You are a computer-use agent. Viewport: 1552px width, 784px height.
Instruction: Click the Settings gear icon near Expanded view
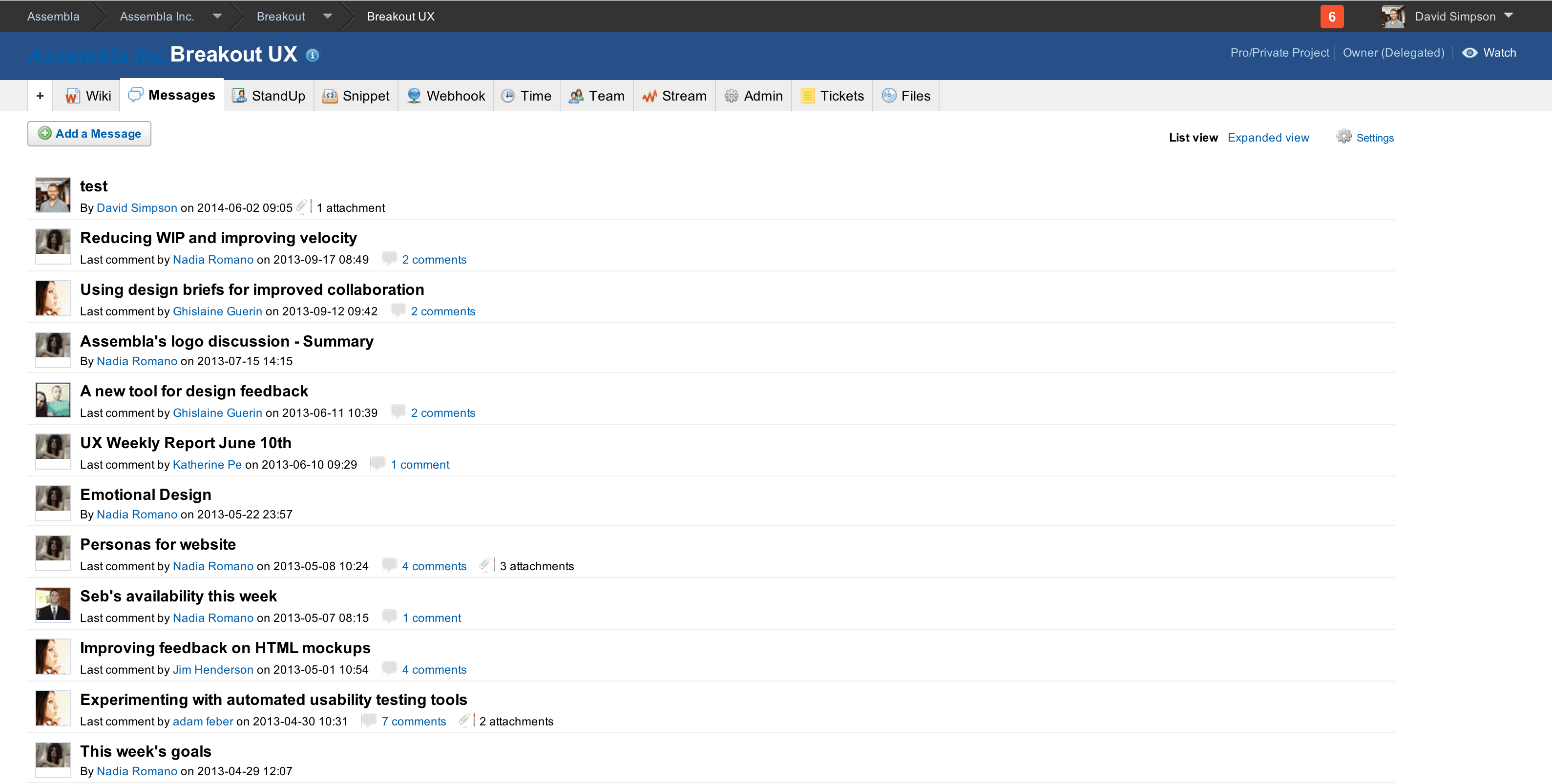click(1342, 137)
